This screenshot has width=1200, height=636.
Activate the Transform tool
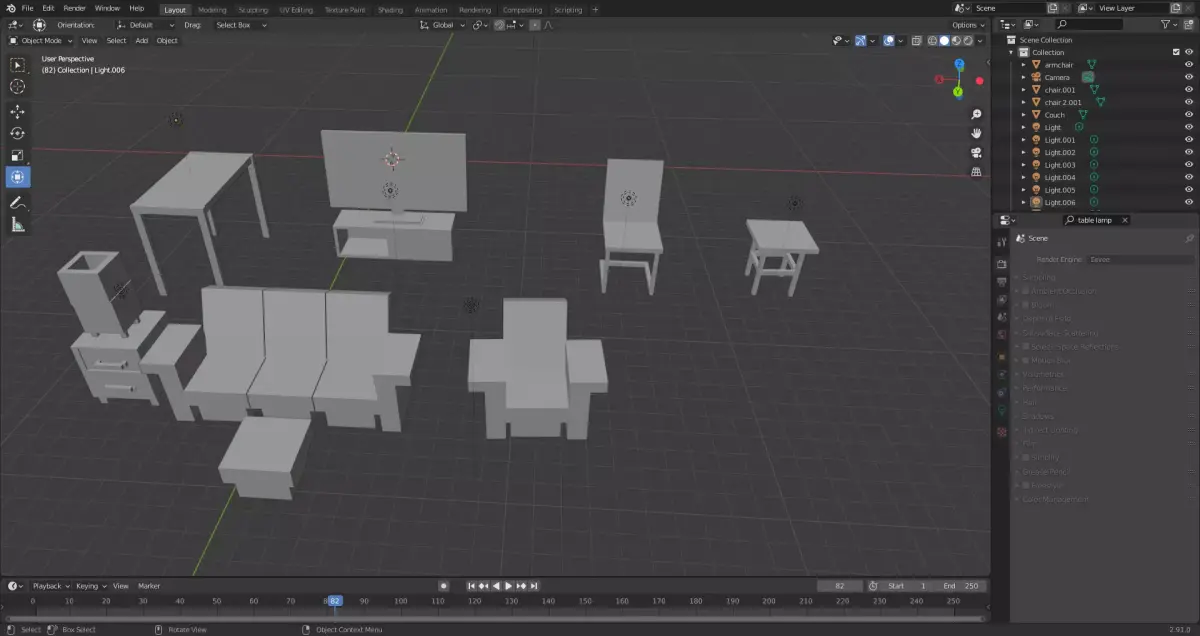[x=17, y=177]
